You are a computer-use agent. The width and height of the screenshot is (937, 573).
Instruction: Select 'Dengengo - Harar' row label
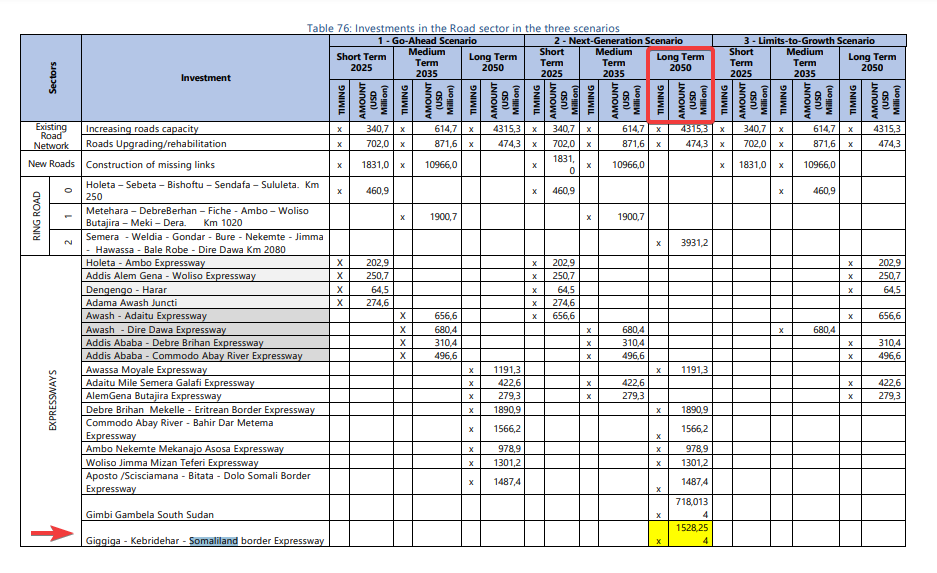(126, 289)
